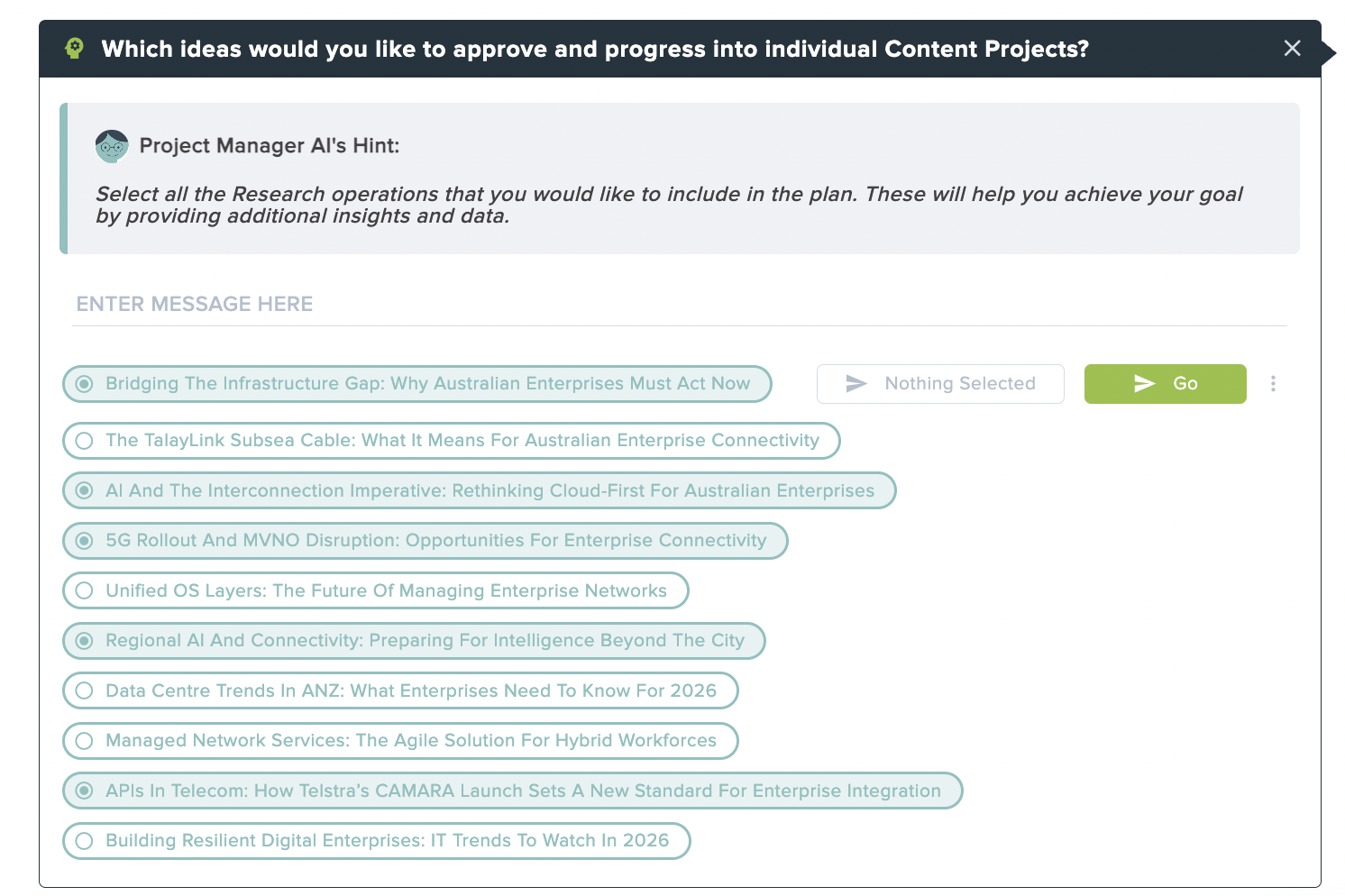The image size is (1345, 896).
Task: Close the Content Projects approval dialog
Action: tap(1293, 49)
